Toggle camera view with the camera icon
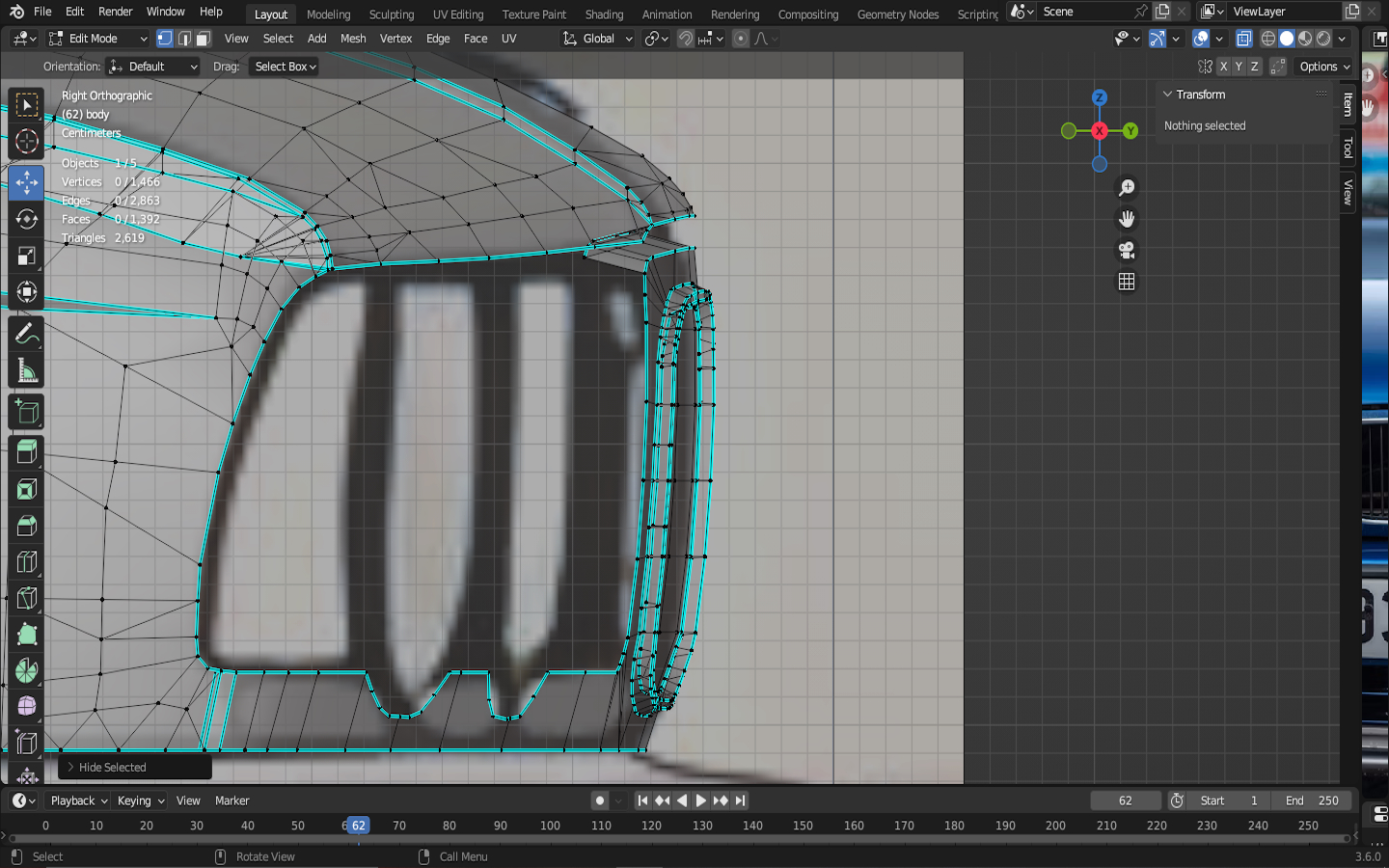The width and height of the screenshot is (1389, 868). coord(1126,251)
